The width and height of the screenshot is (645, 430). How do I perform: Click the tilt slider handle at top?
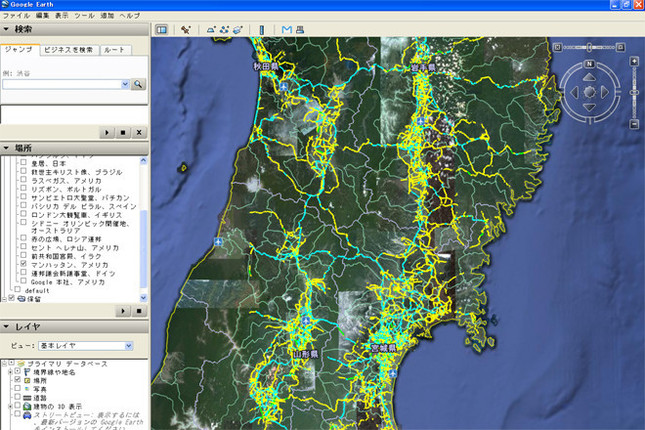pos(590,45)
